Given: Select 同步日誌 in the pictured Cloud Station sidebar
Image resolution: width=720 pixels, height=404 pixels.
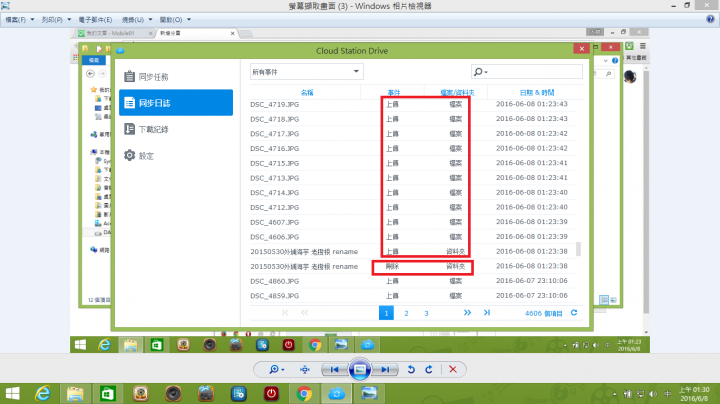Looking at the screenshot, I should (176, 102).
